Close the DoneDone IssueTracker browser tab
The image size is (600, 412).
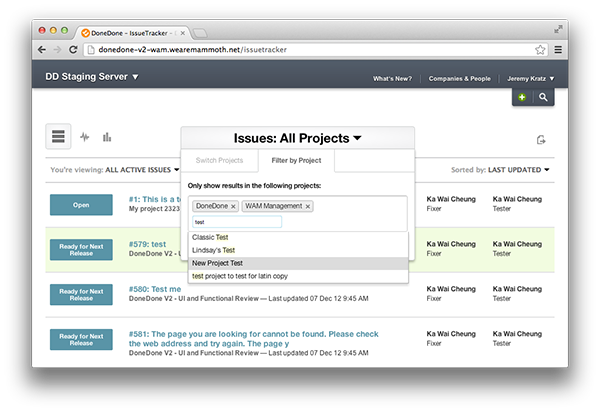tap(183, 33)
